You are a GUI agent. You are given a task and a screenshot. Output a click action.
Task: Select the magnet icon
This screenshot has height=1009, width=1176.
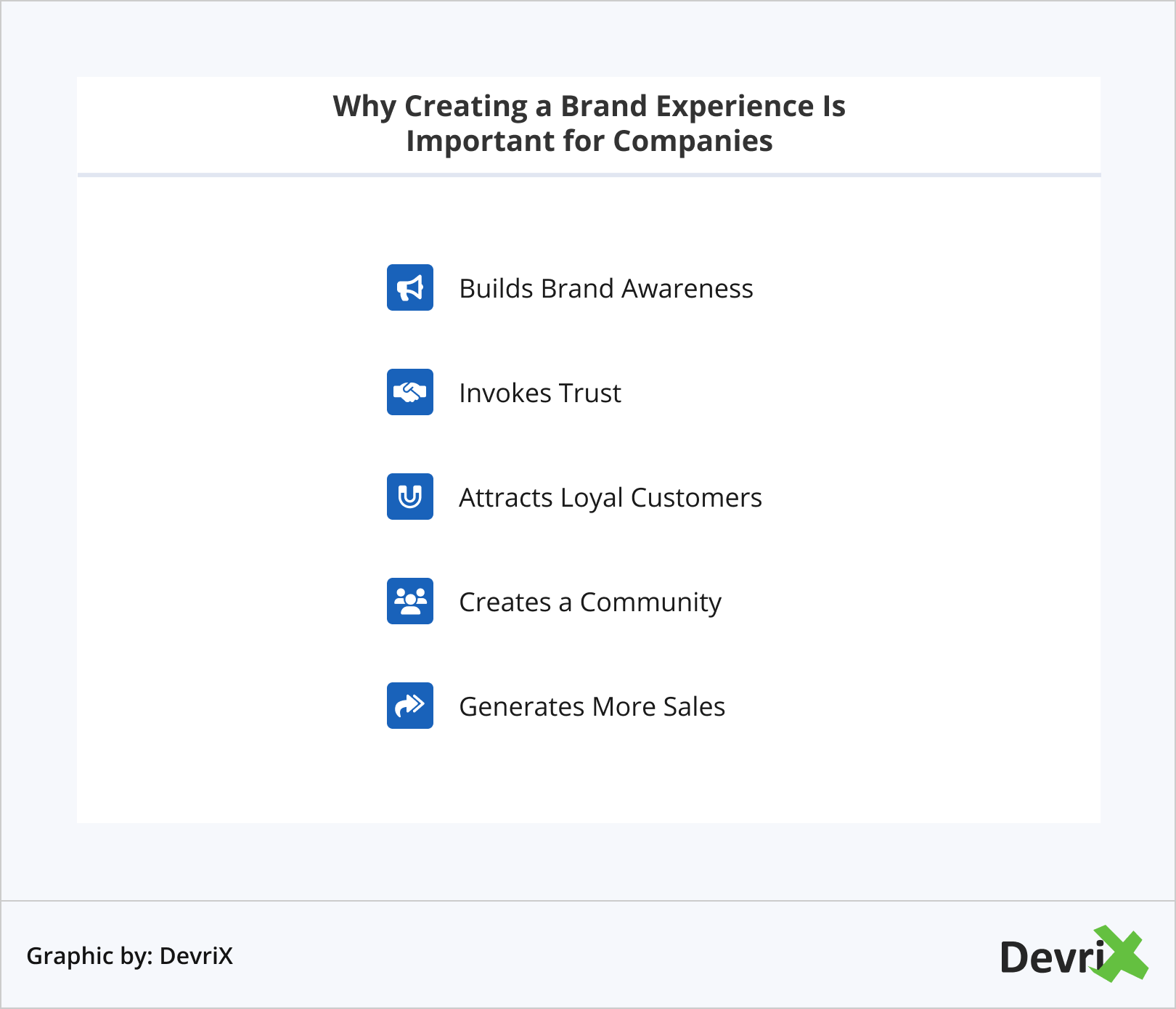pyautogui.click(x=410, y=497)
